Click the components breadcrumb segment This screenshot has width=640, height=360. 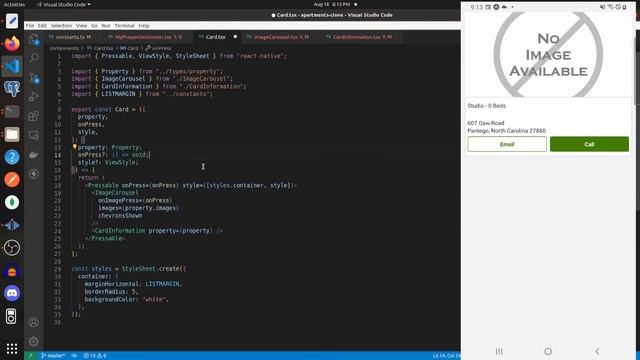[x=64, y=48]
